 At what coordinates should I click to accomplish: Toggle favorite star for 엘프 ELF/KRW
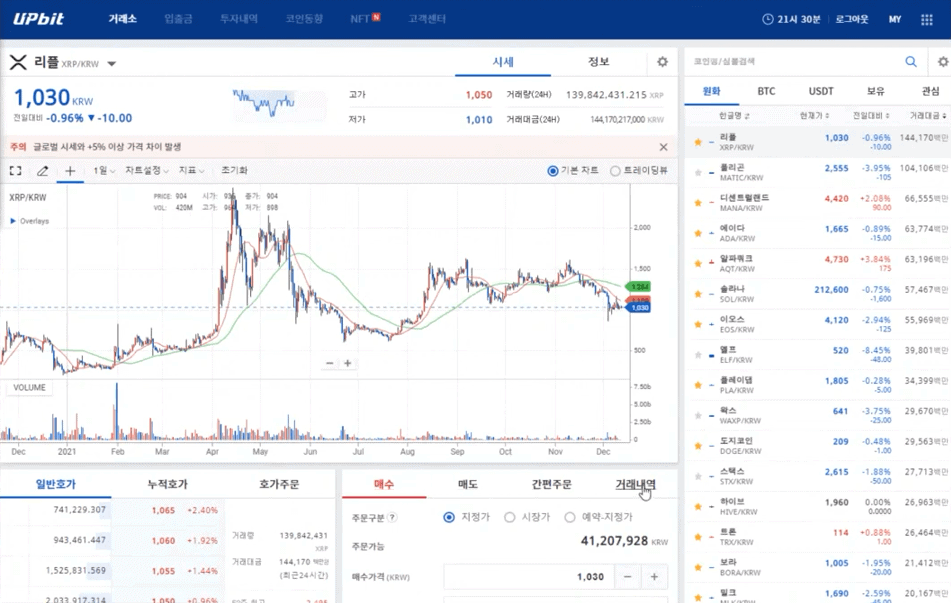click(x=698, y=355)
